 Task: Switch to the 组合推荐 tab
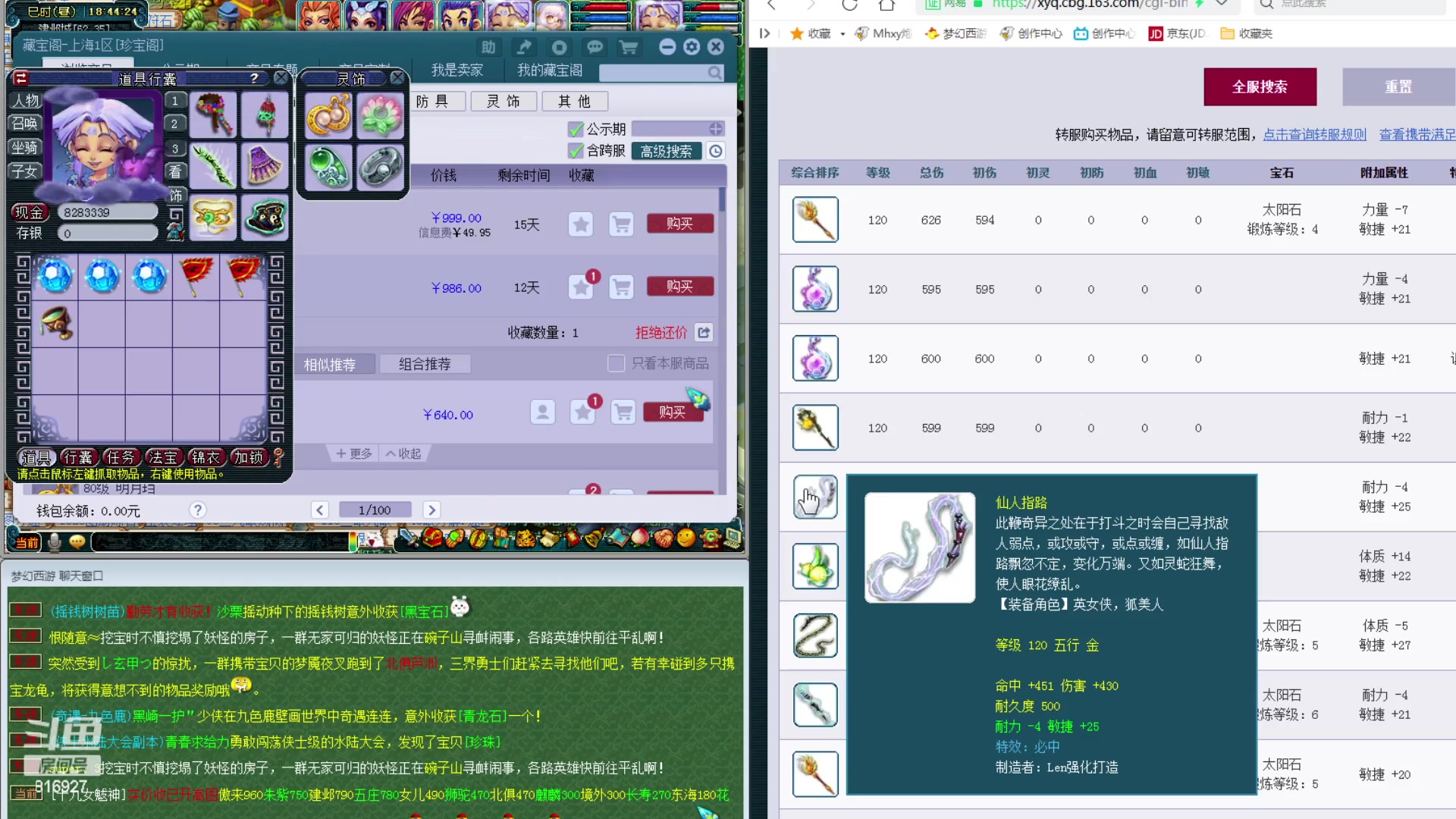[425, 364]
